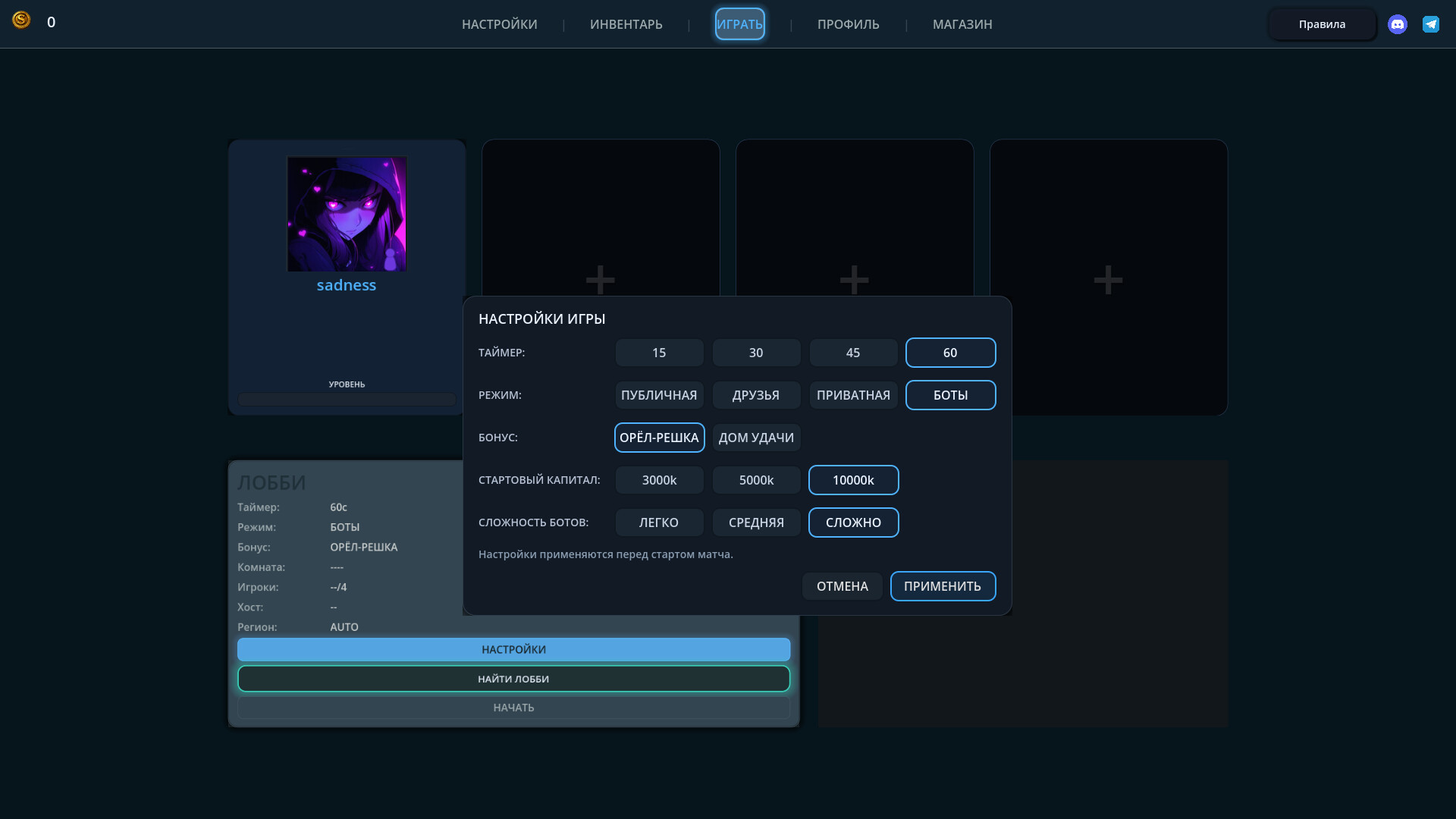
Task: Open the Telegram icon link
Action: point(1431,24)
